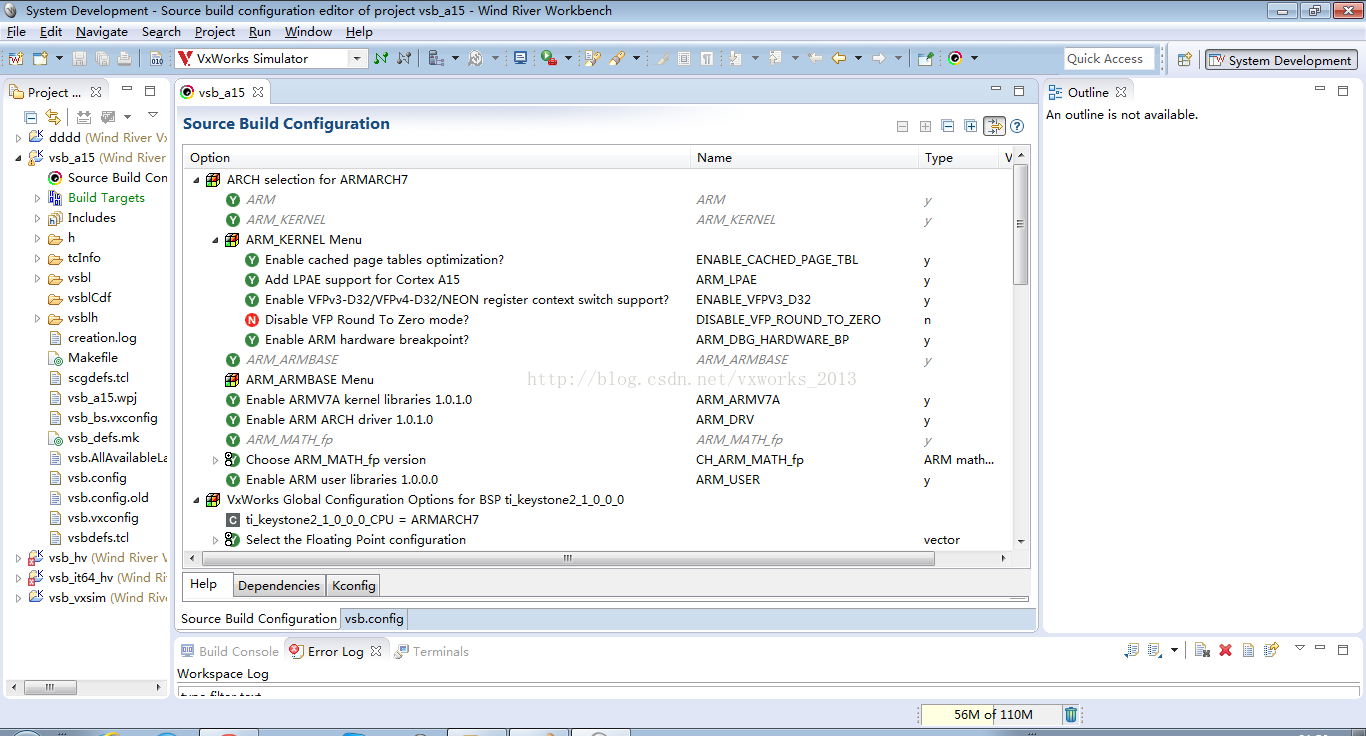Toggle Y on Add LPAE support for Cortex A15
This screenshot has width=1366, height=736.
pyautogui.click(x=252, y=280)
